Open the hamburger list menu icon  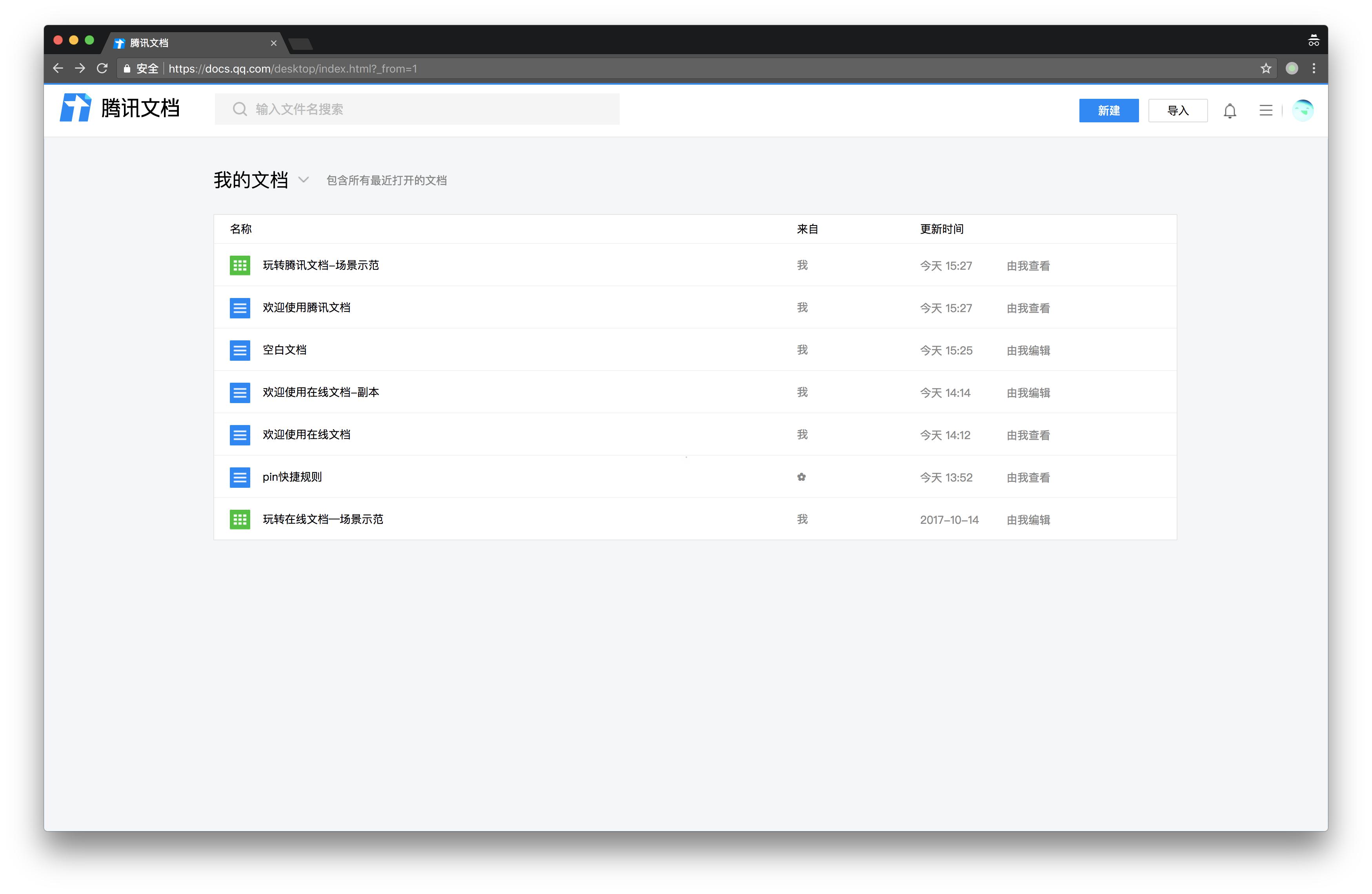[1265, 111]
